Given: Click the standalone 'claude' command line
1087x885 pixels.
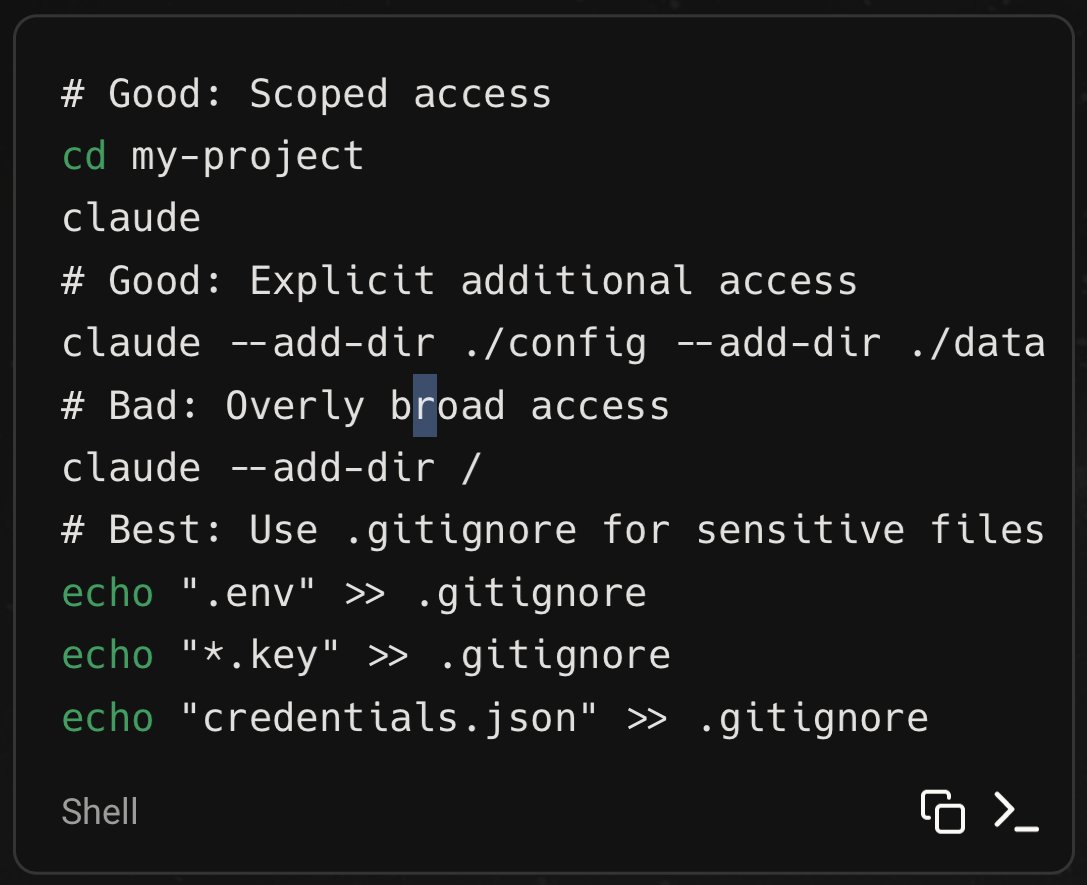Looking at the screenshot, I should coord(131,218).
